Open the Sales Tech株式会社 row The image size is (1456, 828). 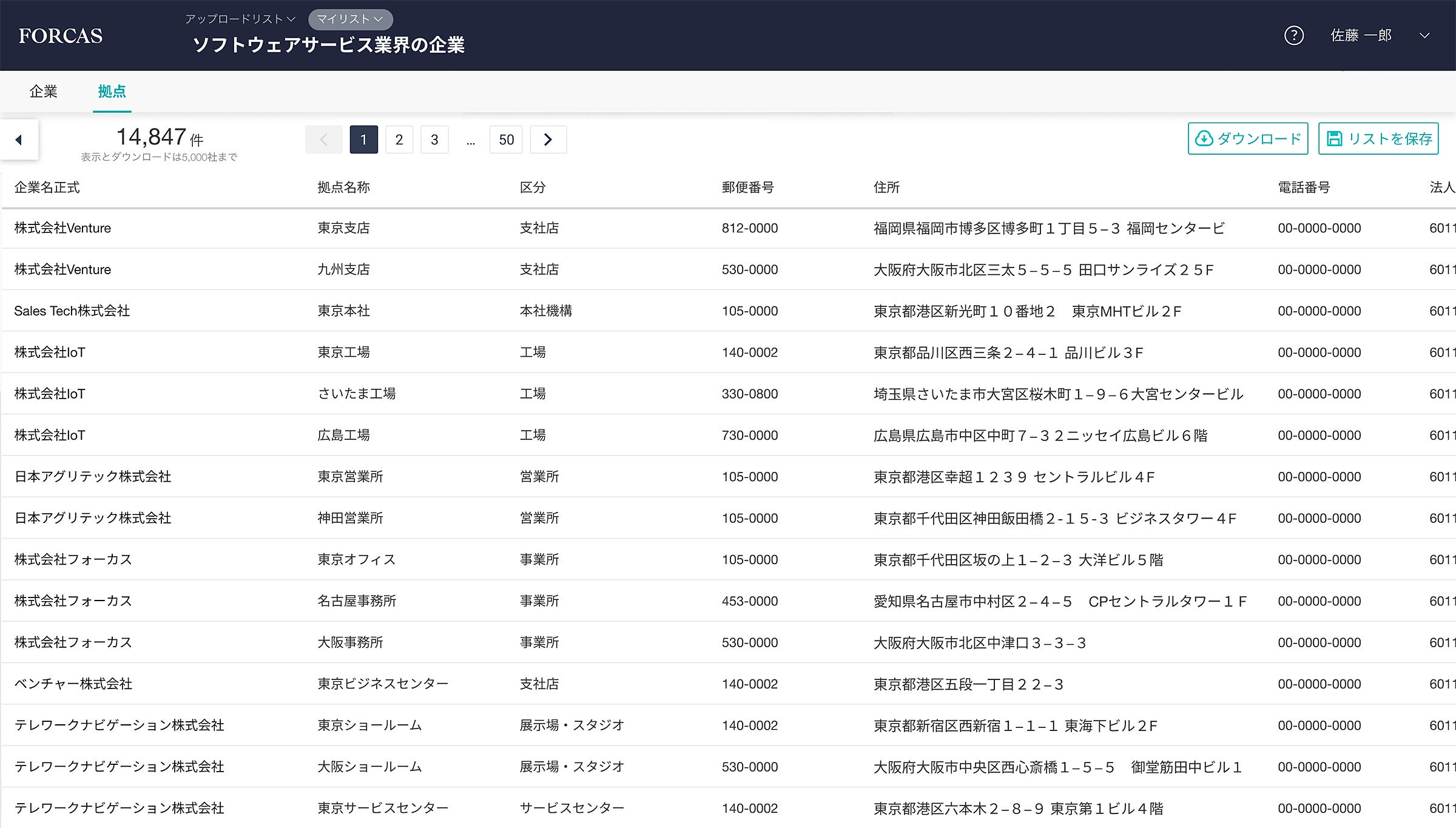(72, 311)
